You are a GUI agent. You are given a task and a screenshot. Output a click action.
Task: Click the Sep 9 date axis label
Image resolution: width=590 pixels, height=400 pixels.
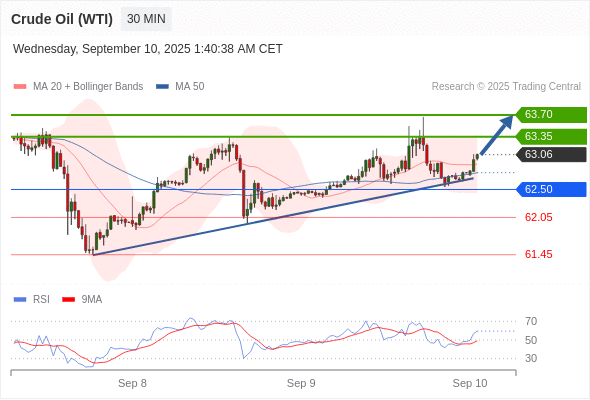pos(301,383)
